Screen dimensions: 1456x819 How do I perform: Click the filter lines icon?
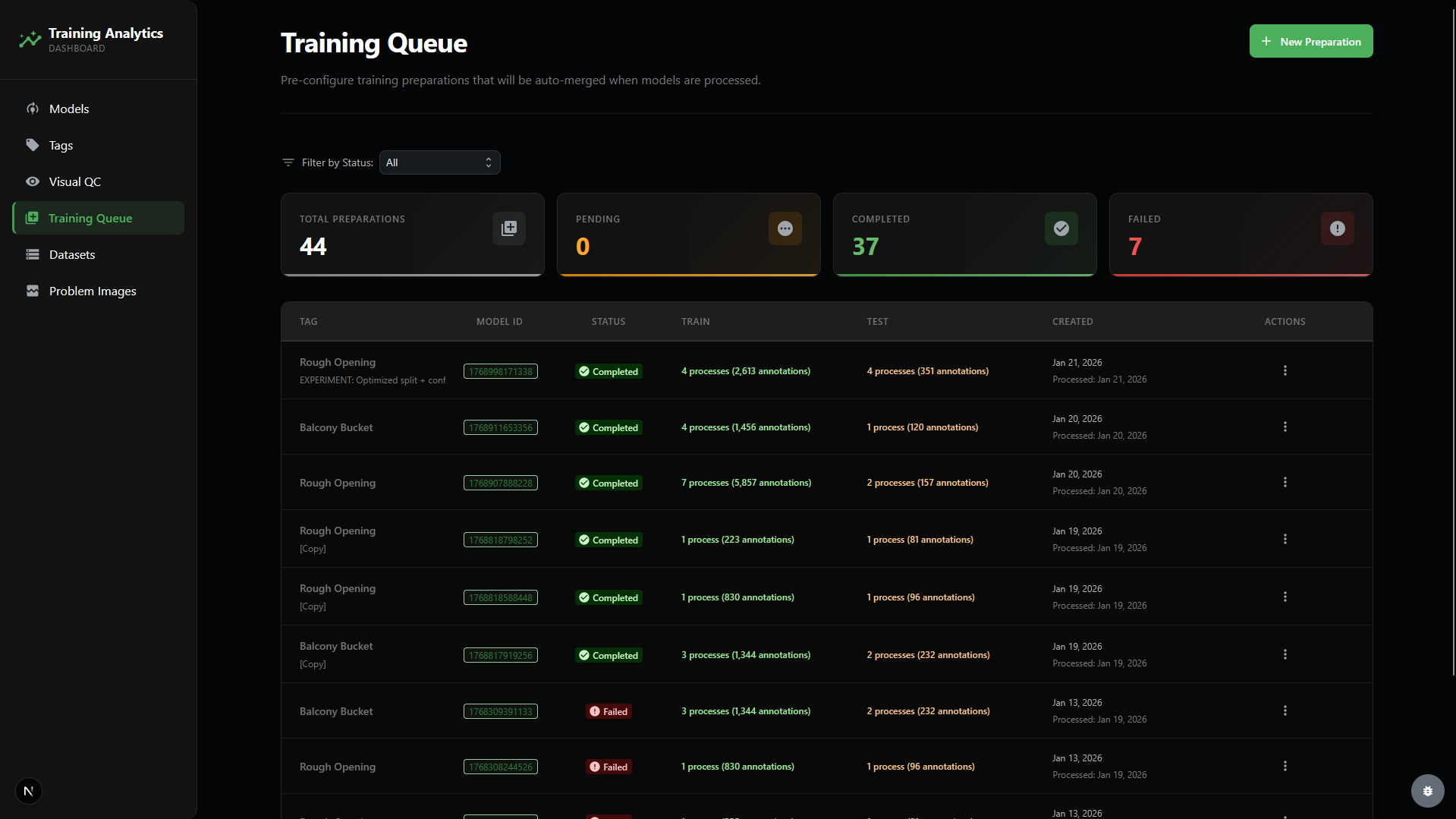coord(288,162)
